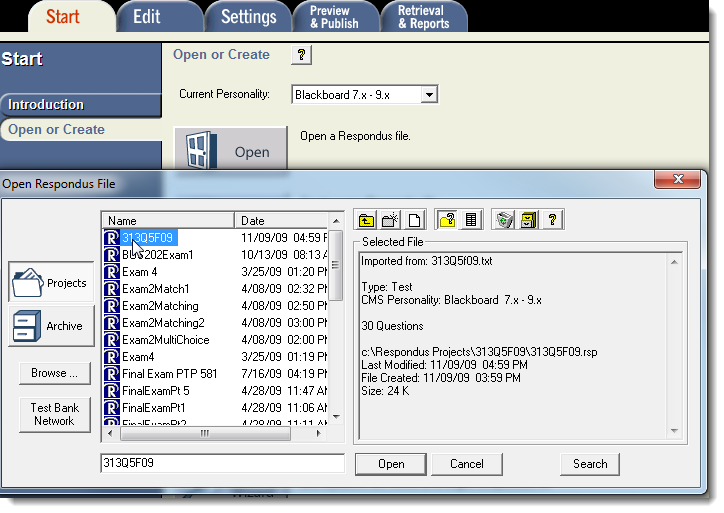Select Exam4 file in list
This screenshot has width=724, height=513.
point(138,357)
